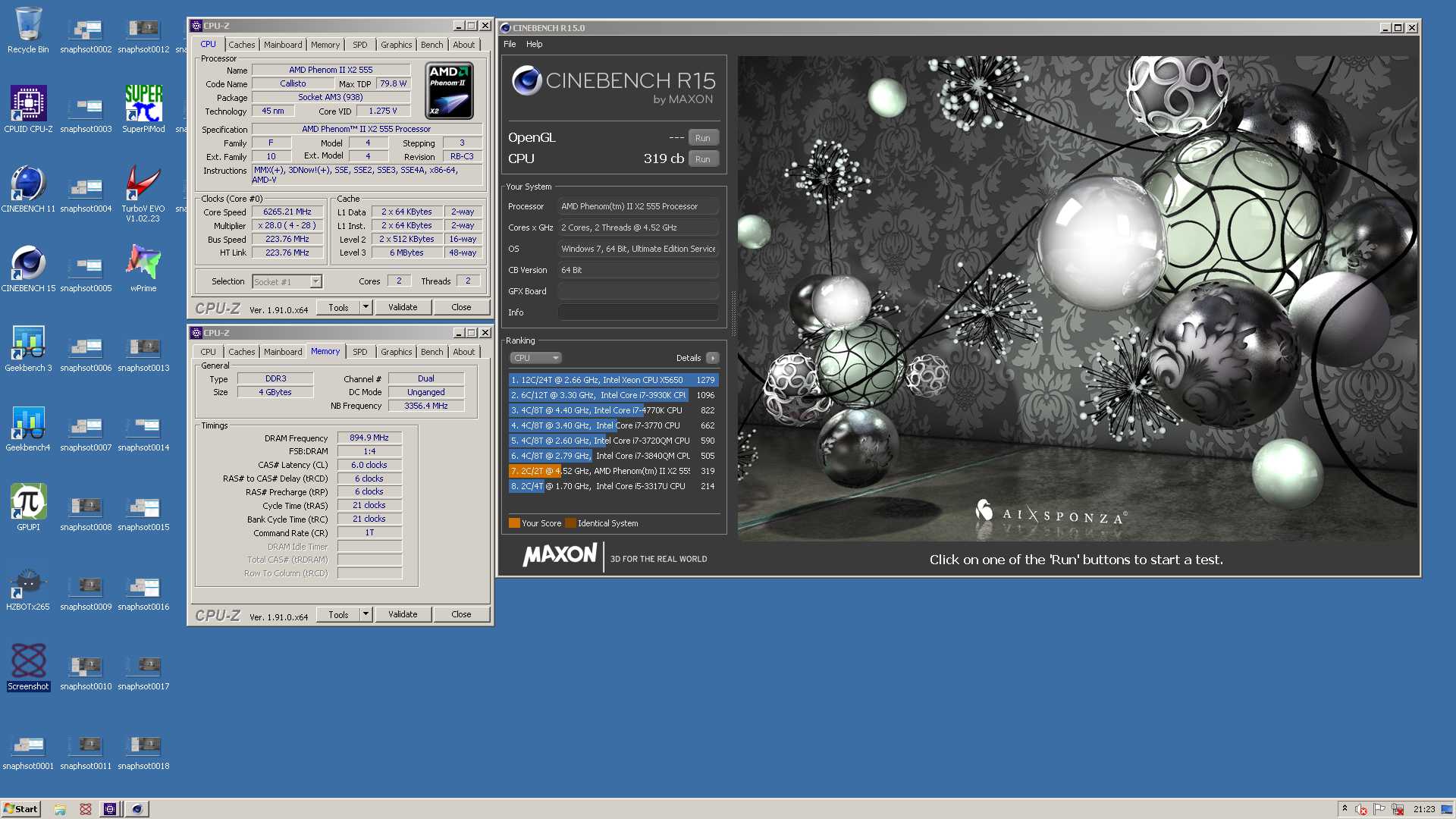Viewport: 1456px width, 819px height.
Task: Click the taskbar clock showing 21:23
Action: (1424, 809)
